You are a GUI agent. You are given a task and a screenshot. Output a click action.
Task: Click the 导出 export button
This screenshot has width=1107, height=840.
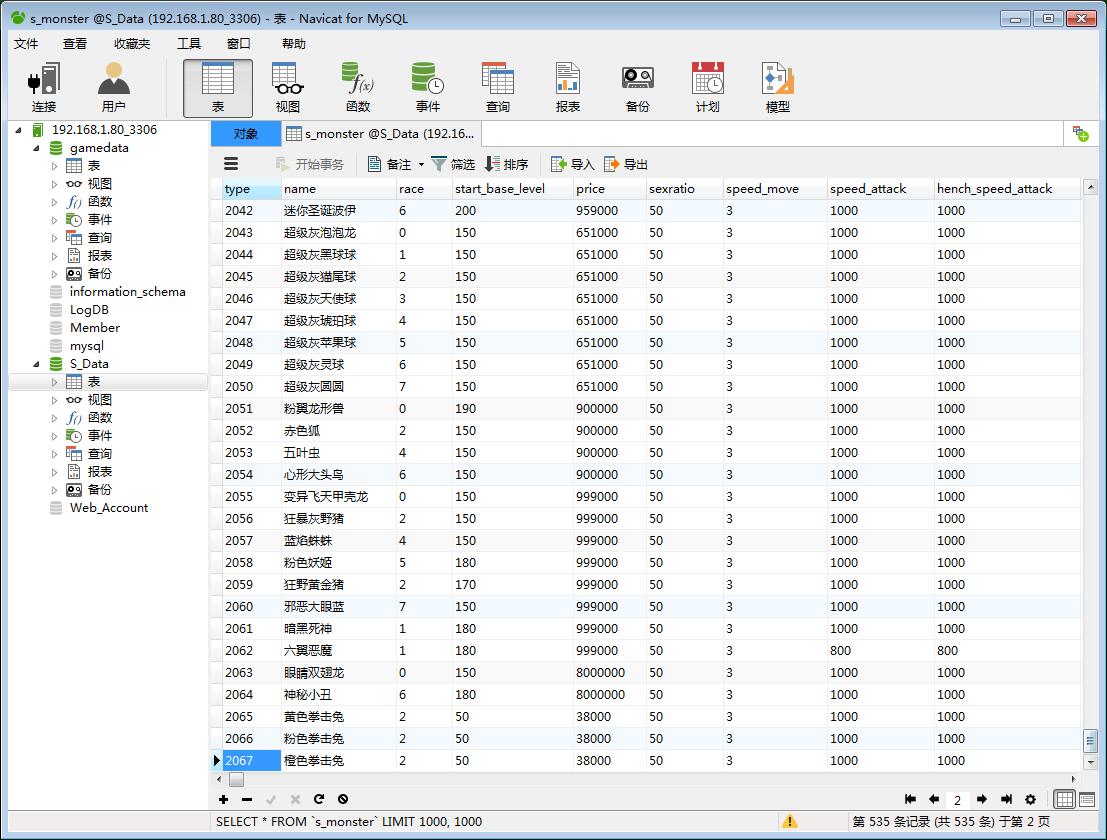coord(626,164)
